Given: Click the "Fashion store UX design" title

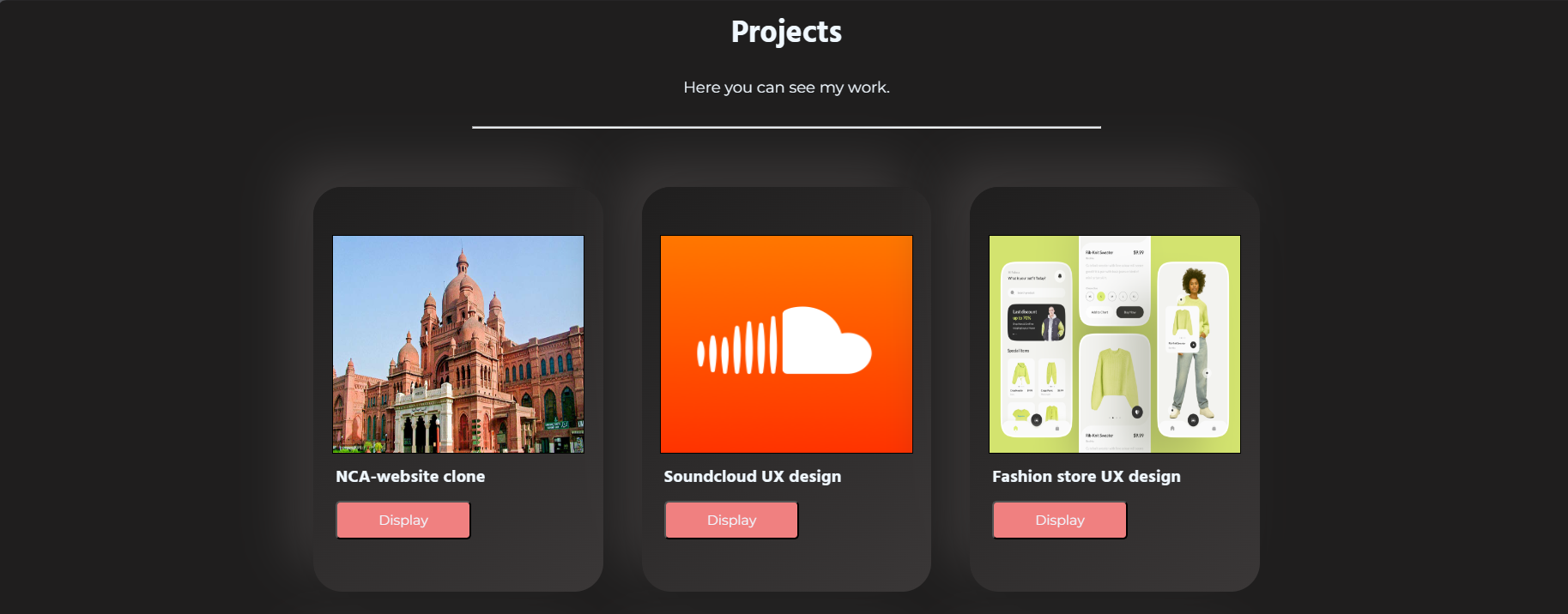Looking at the screenshot, I should [x=1087, y=477].
